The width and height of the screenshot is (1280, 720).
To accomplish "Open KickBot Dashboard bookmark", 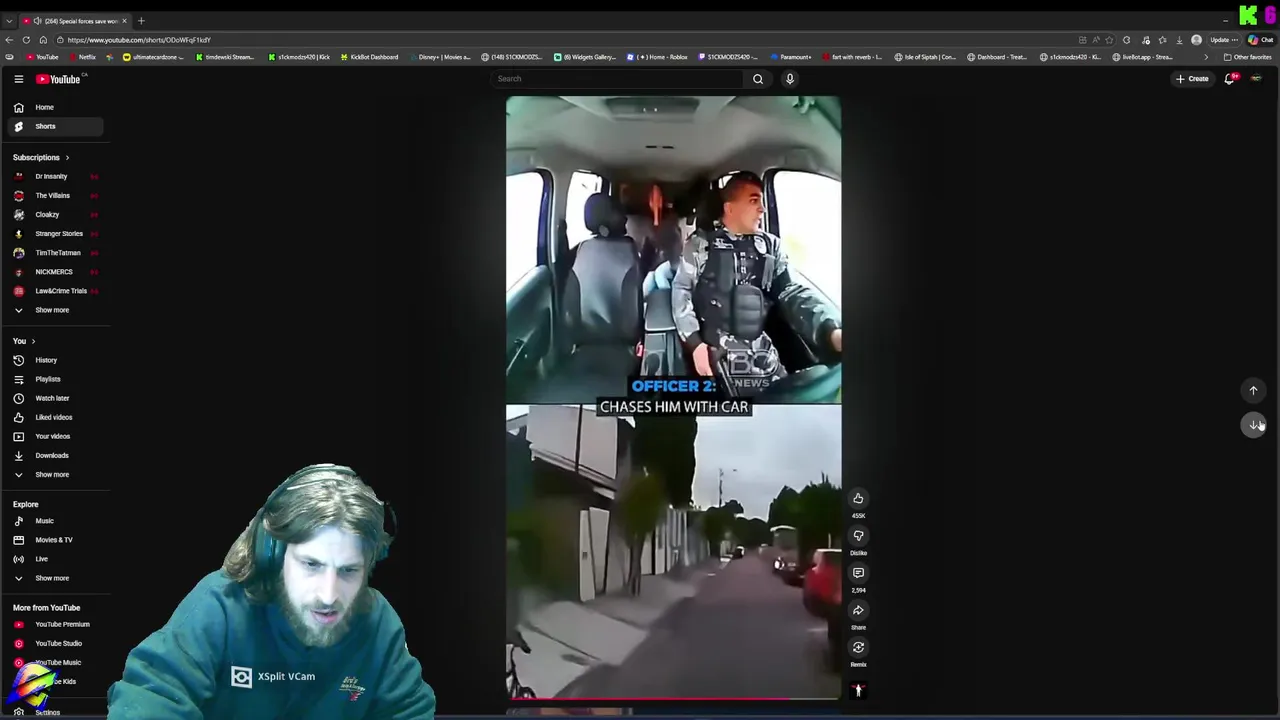I will click(x=369, y=57).
